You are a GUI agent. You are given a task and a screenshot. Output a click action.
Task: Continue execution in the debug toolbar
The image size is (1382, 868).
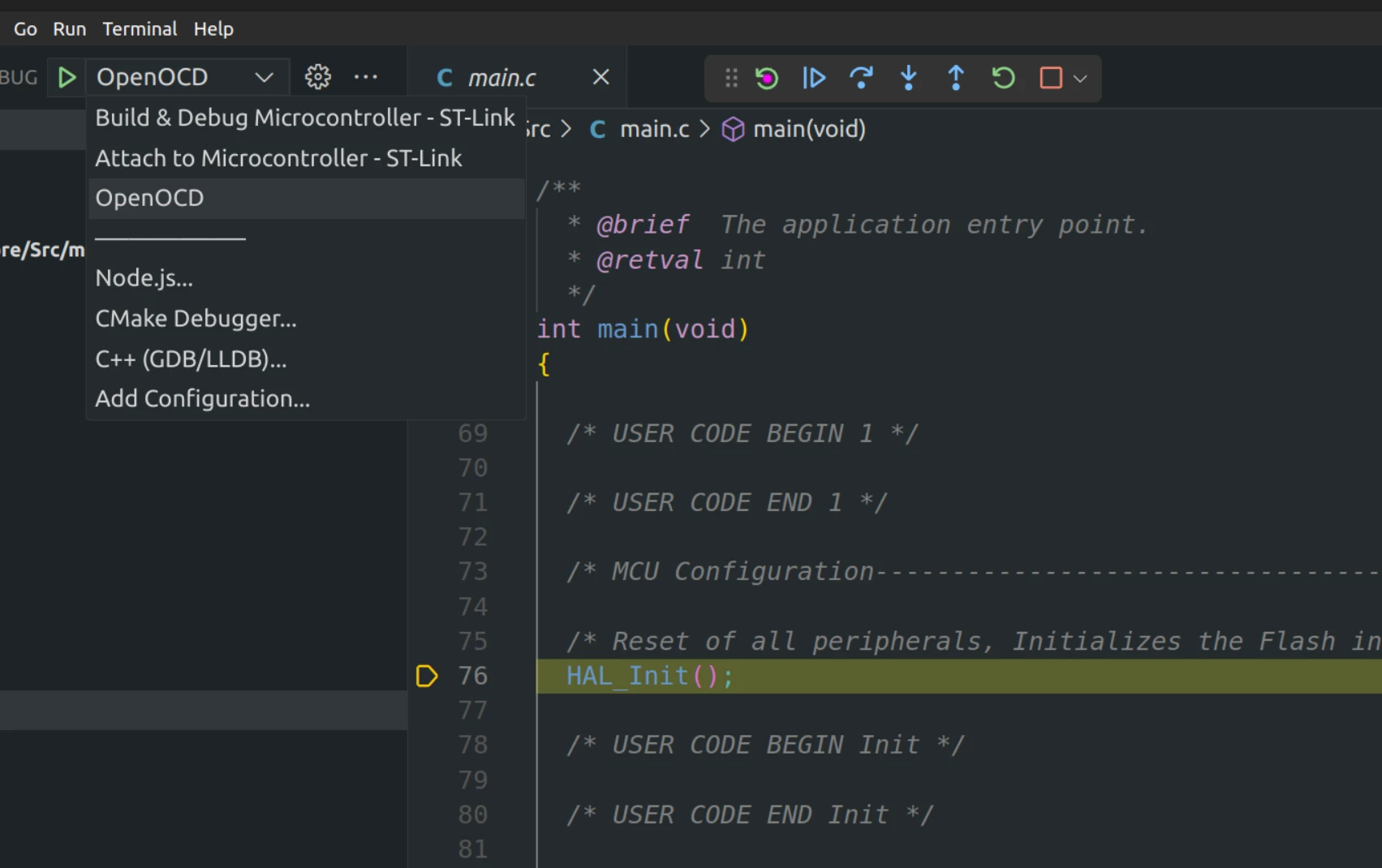point(814,78)
